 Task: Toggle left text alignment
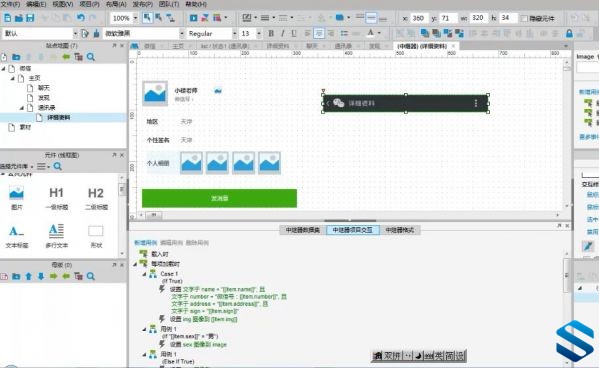(x=308, y=34)
